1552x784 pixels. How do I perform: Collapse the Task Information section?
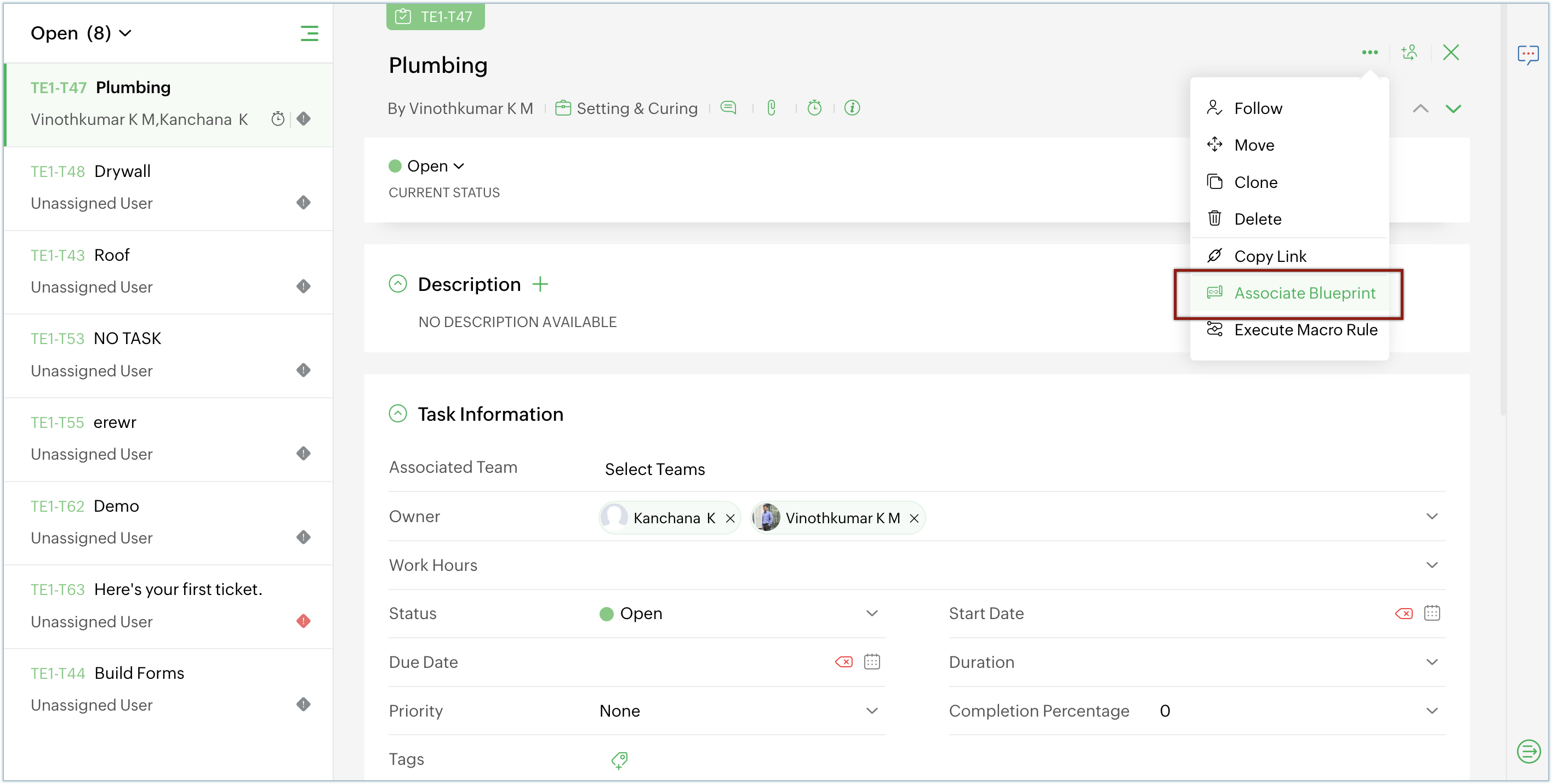pyautogui.click(x=398, y=414)
